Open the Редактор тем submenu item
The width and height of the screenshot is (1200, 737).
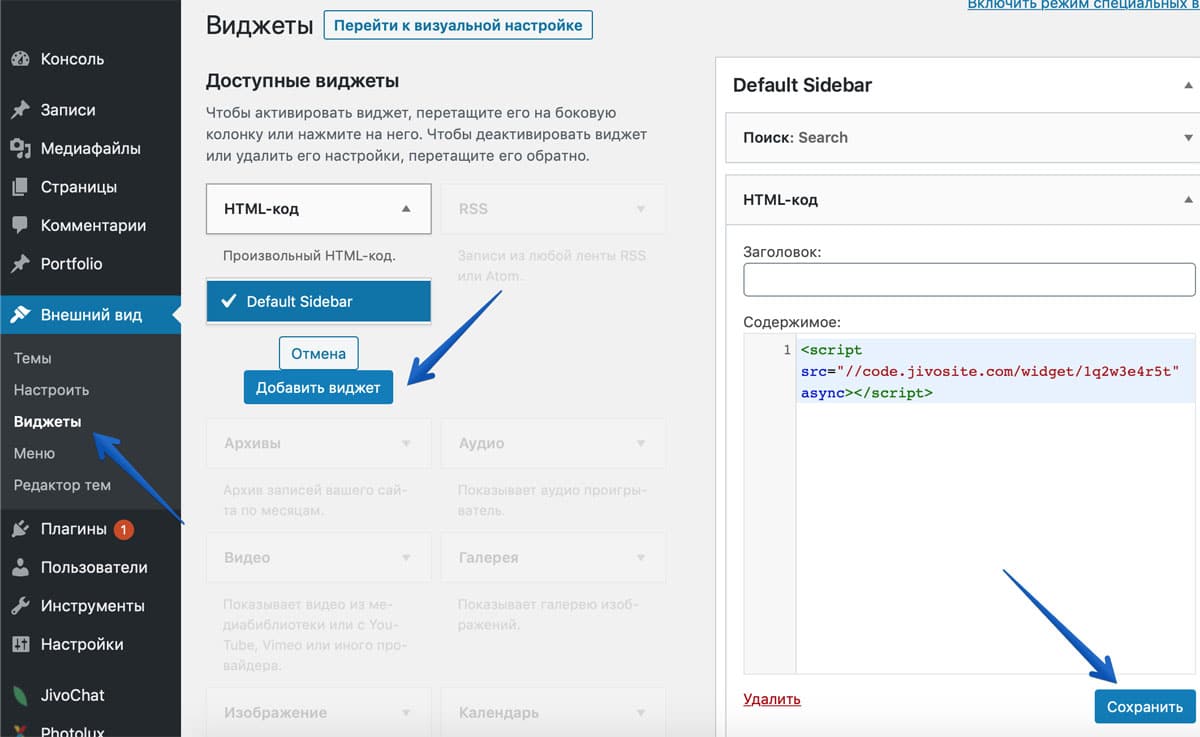click(x=62, y=485)
